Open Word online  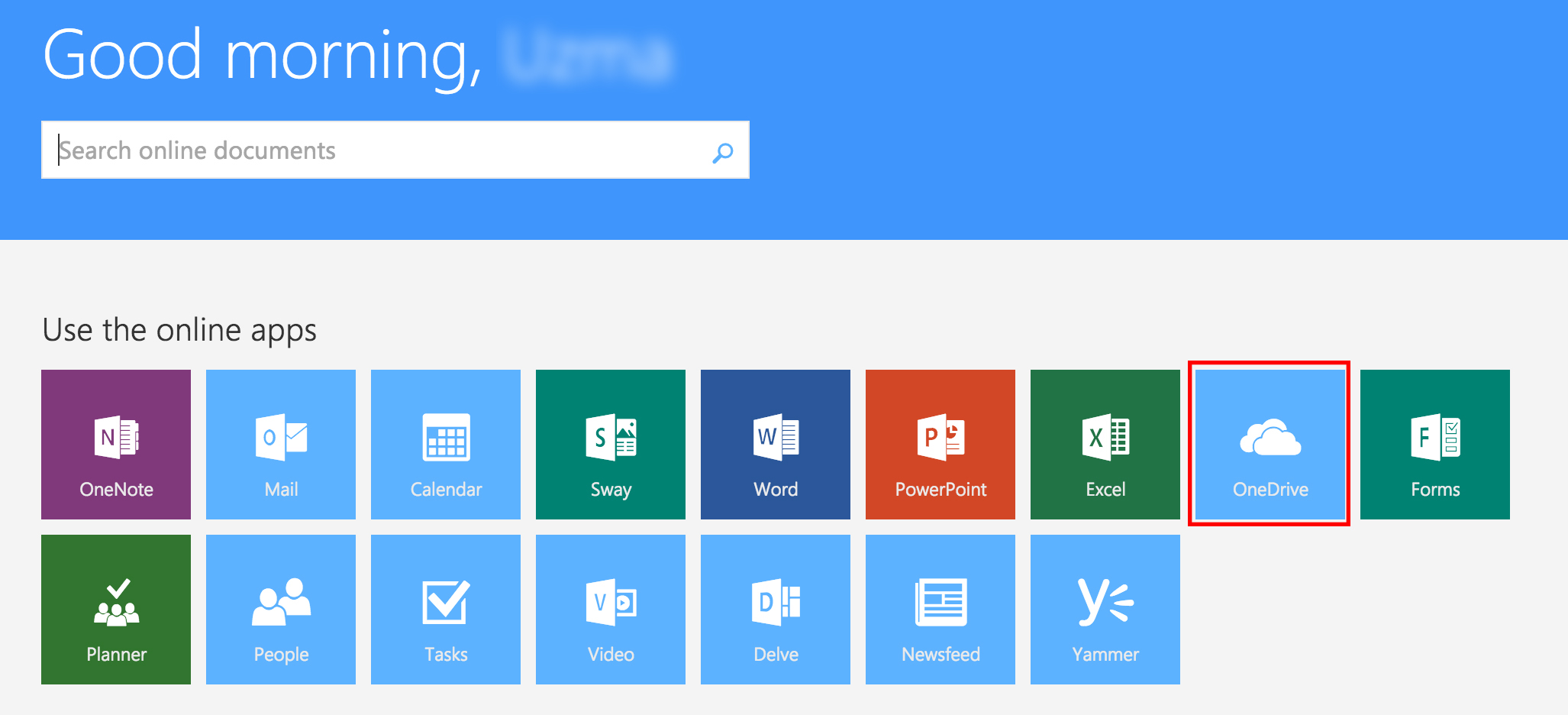point(776,445)
